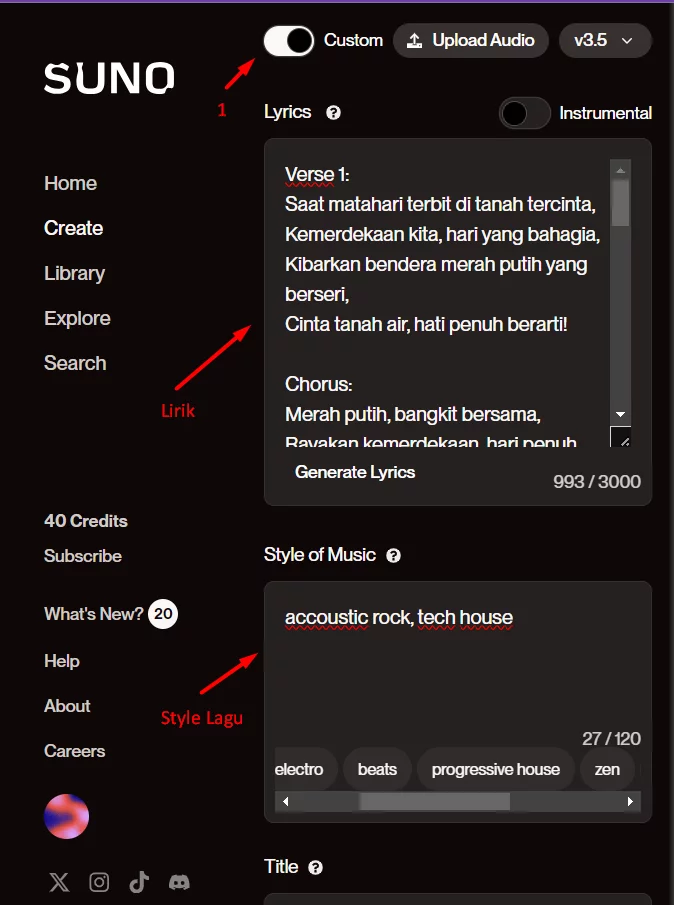Click the 'Merah putih, bangkit bersama,' line
The width and height of the screenshot is (674, 905).
(x=413, y=414)
